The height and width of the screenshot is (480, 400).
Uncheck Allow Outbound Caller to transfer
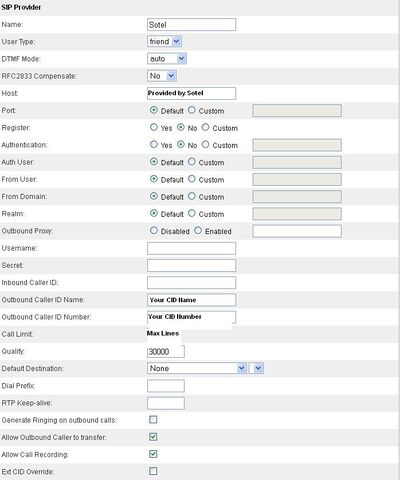153,437
